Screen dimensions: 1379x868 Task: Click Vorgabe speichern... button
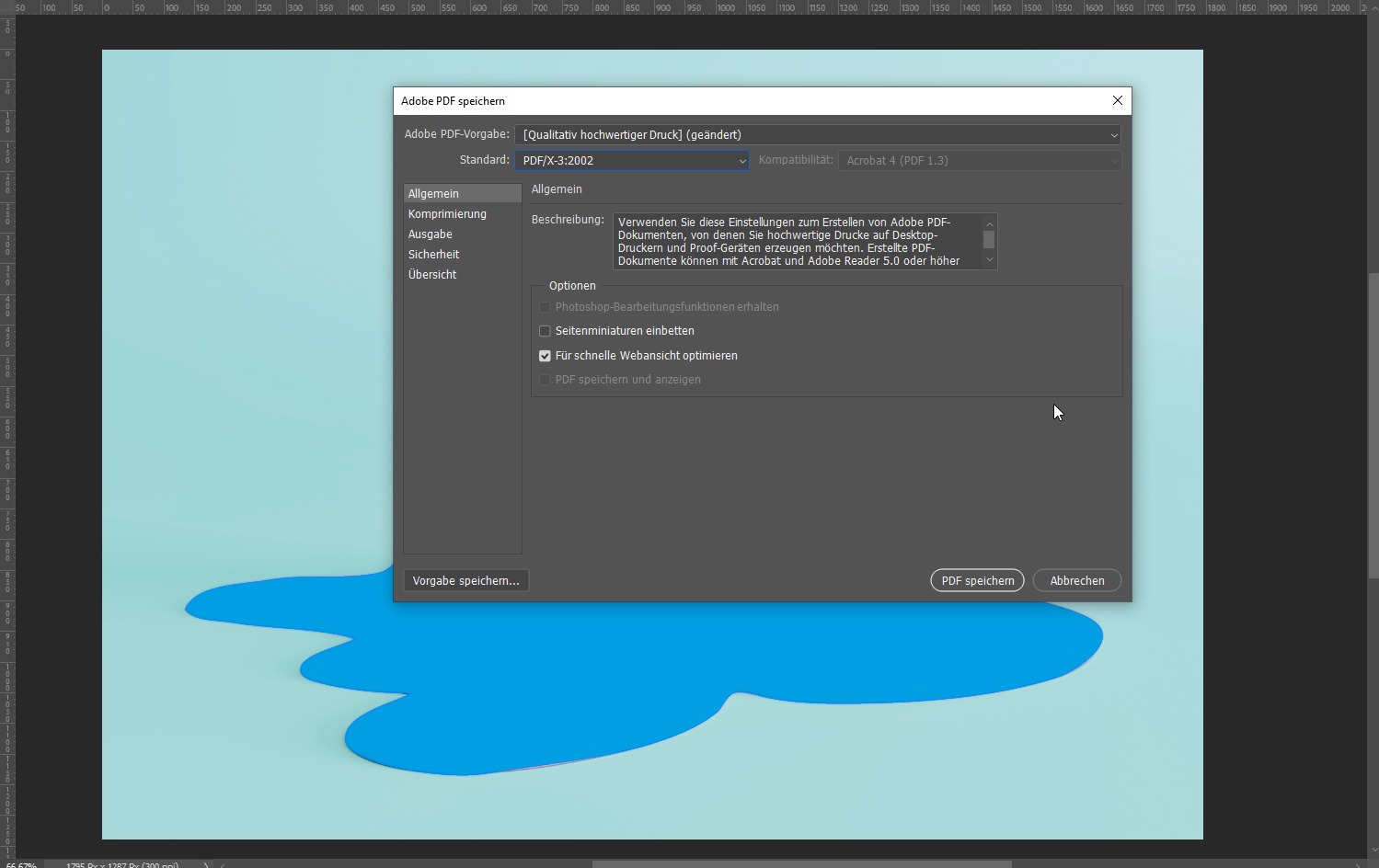pyautogui.click(x=465, y=581)
